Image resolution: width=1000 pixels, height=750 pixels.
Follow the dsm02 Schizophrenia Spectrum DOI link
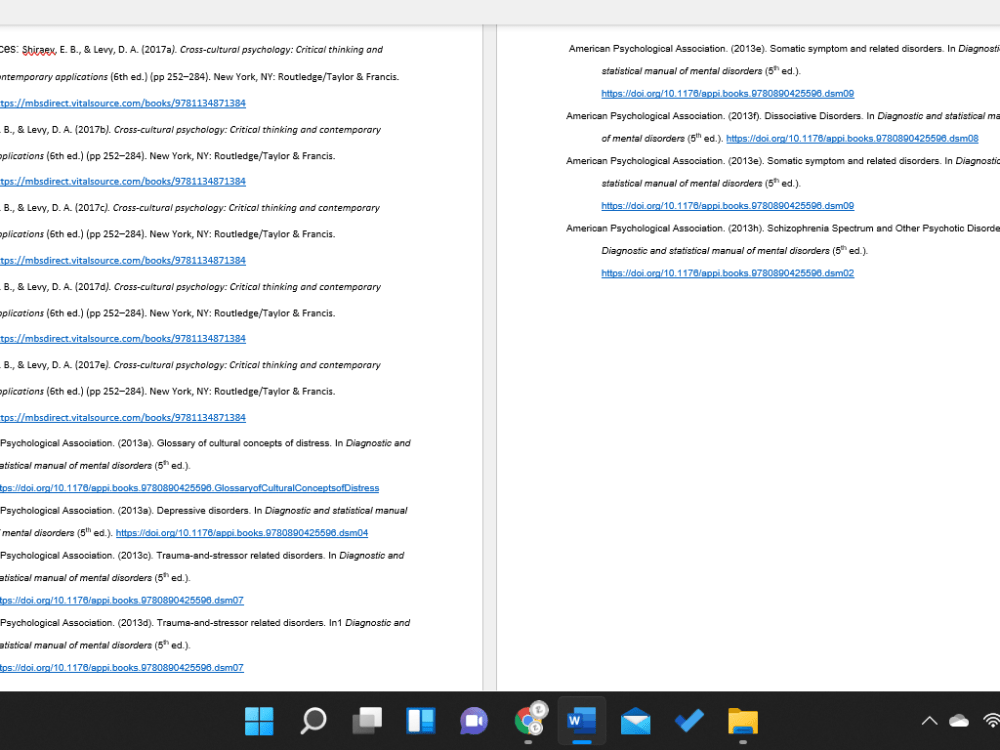(x=727, y=273)
